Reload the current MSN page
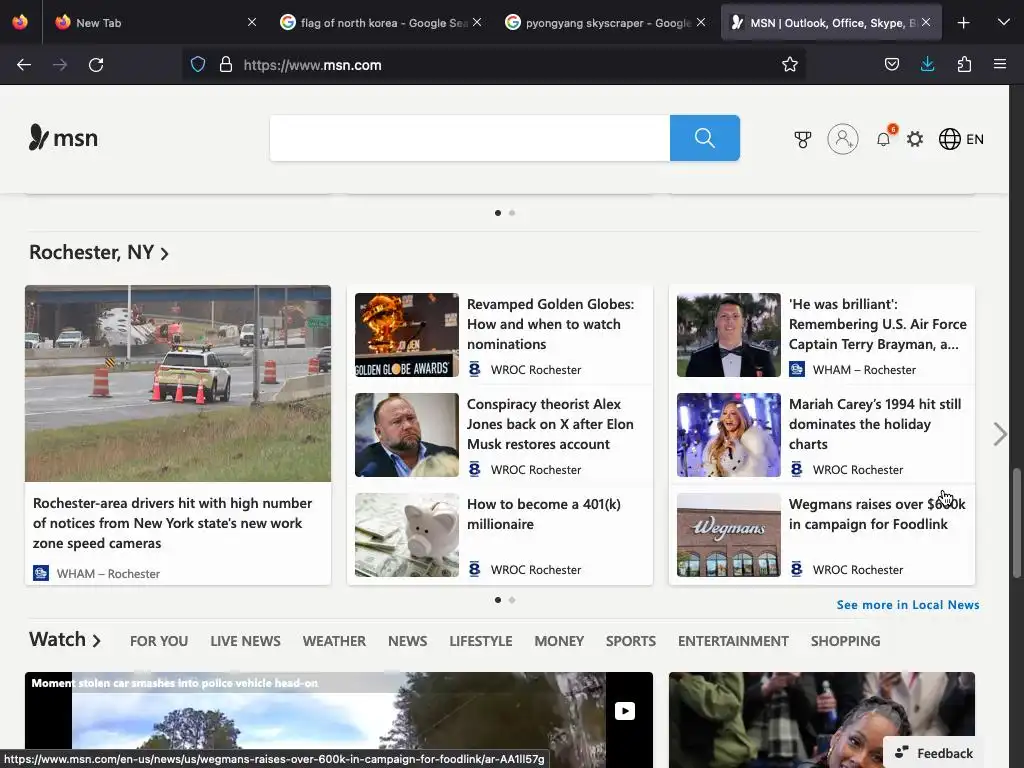 point(96,65)
